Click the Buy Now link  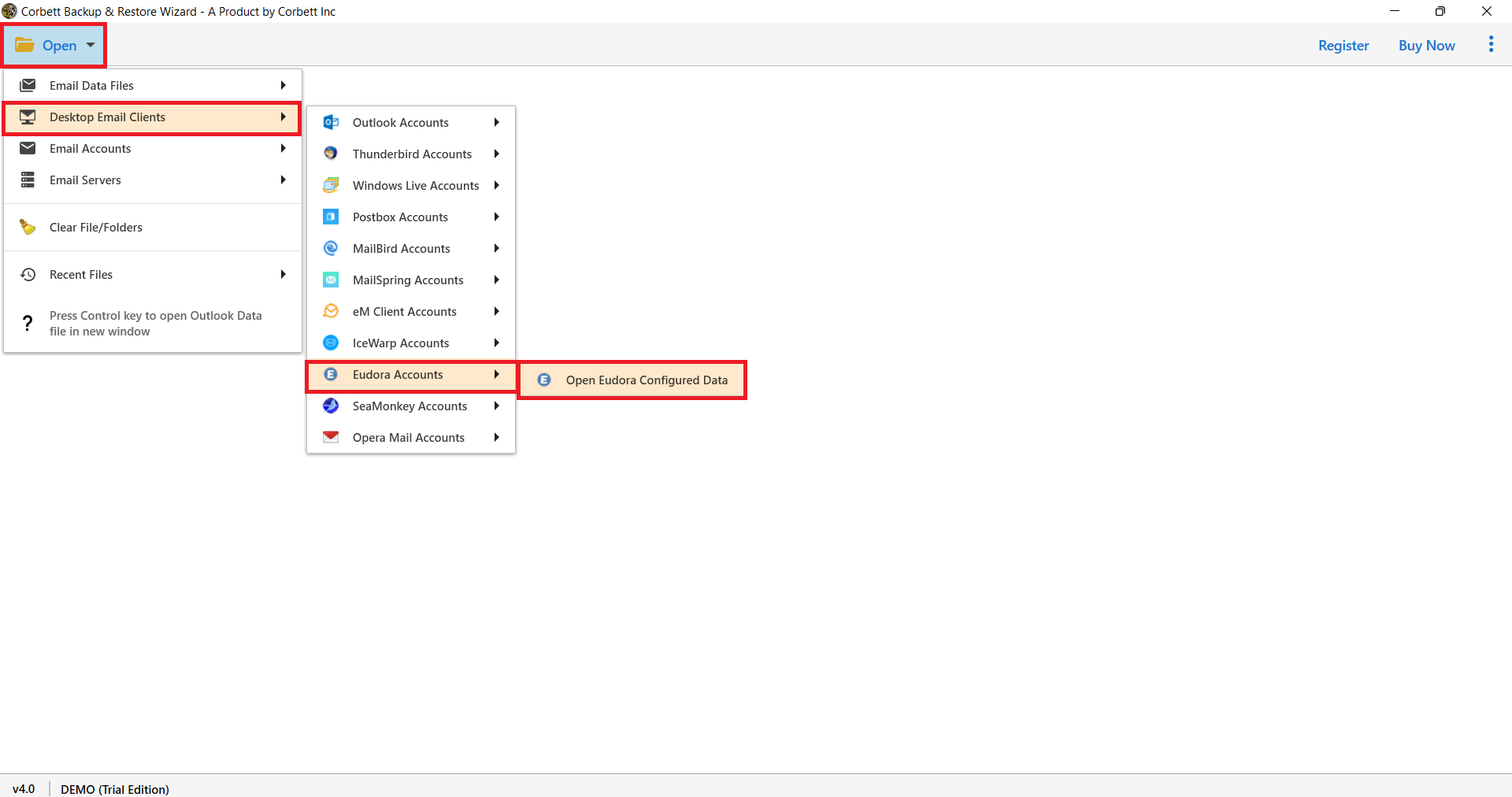(x=1426, y=45)
